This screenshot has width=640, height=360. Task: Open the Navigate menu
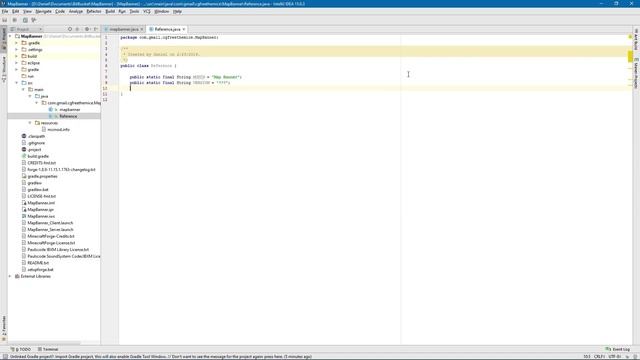[x=43, y=11]
